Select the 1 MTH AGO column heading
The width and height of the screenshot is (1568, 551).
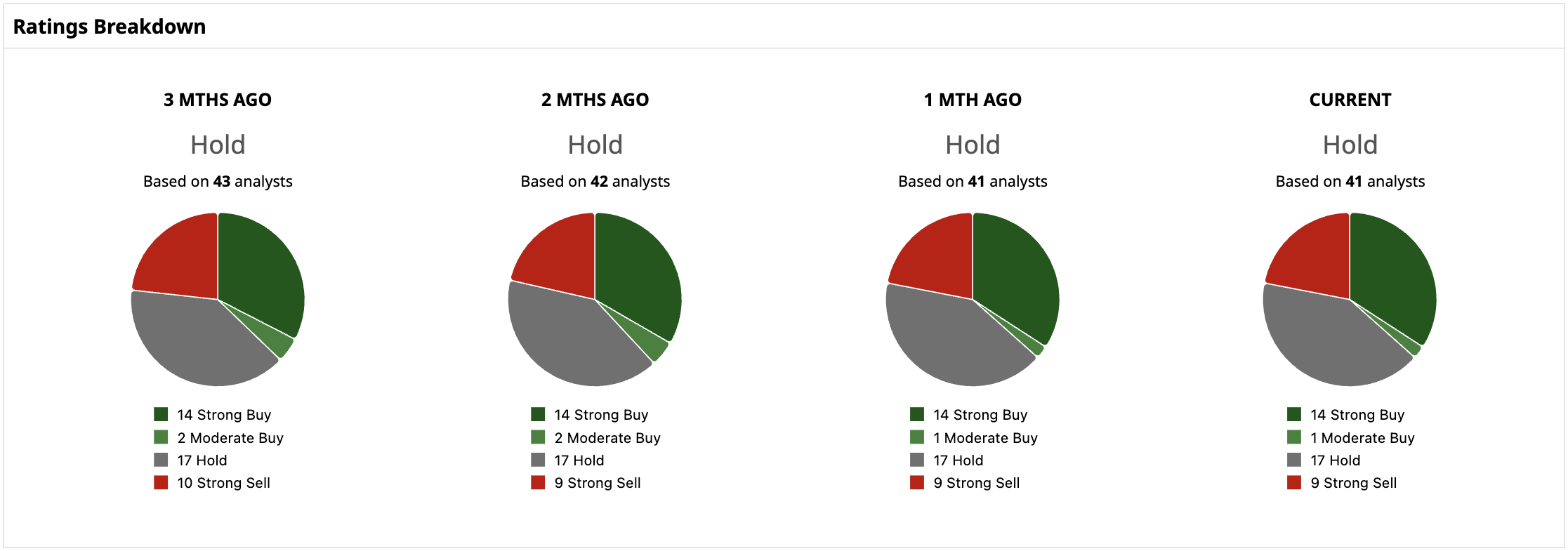click(x=973, y=100)
